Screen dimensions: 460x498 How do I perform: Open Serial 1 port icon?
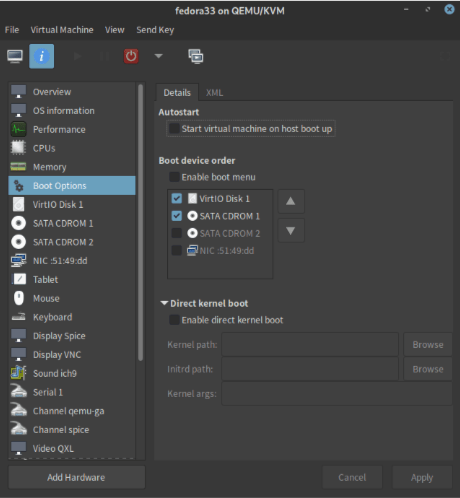[x=19, y=392]
